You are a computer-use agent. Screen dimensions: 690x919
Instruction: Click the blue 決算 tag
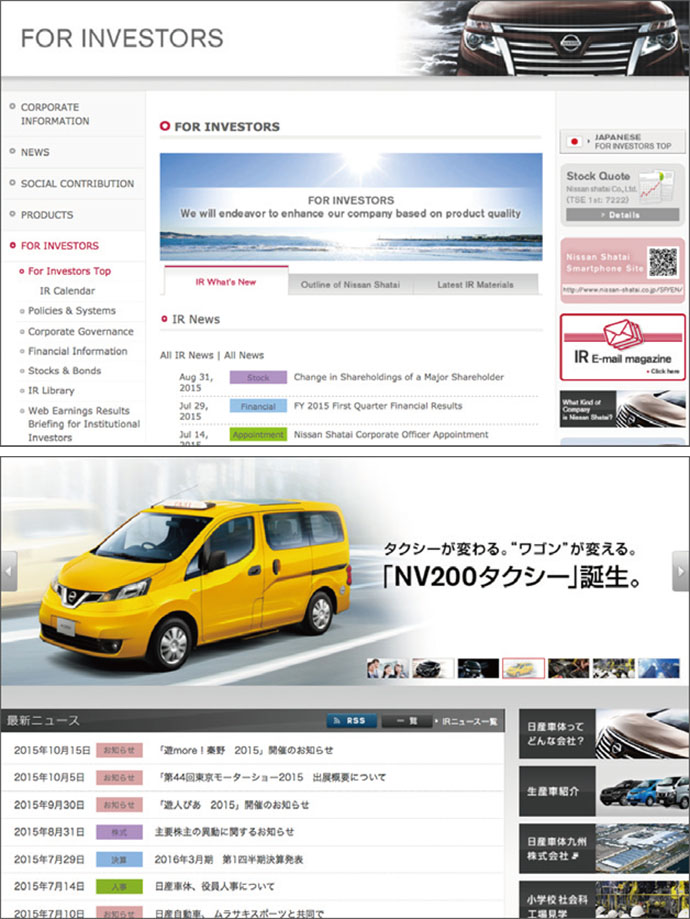(x=120, y=860)
